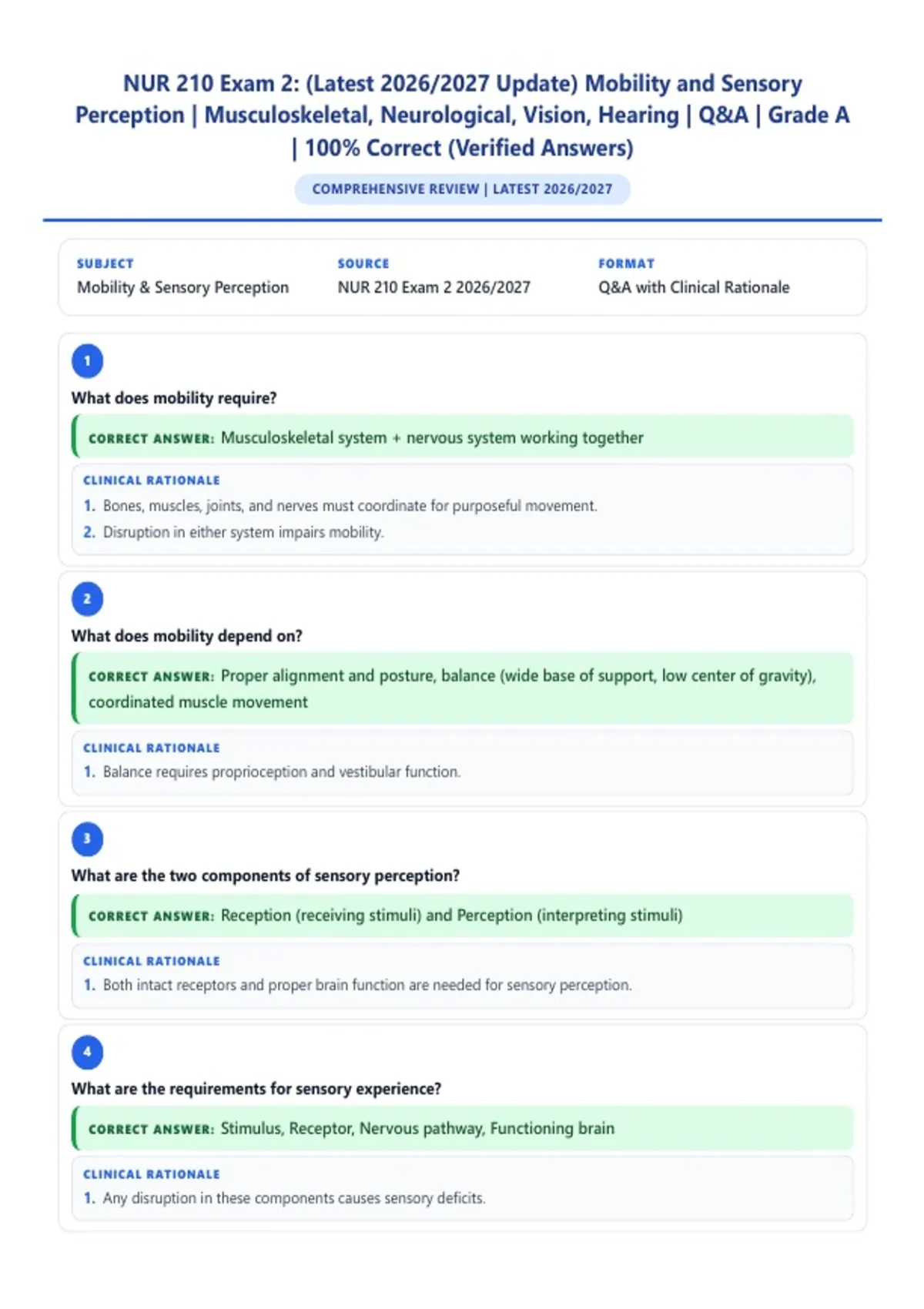Click the Musculoskeletal system correct answer box
This screenshot has height=1309, width=924.
(x=463, y=437)
